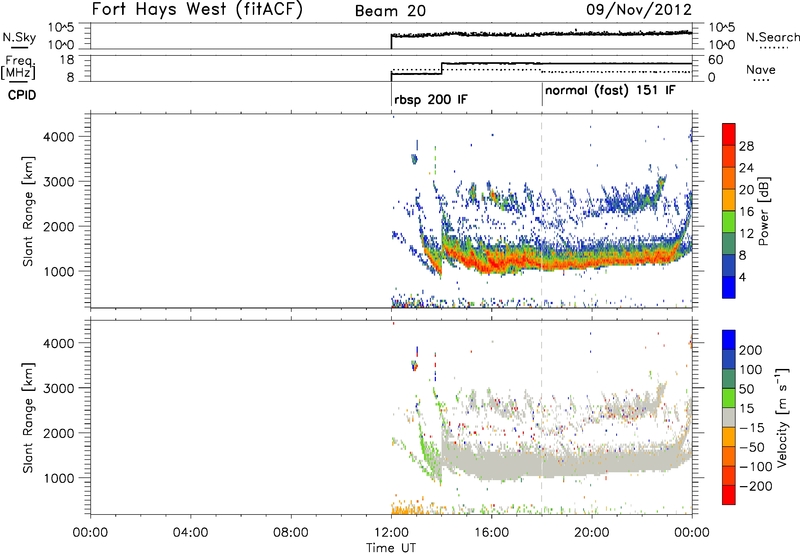Click the Velocity colorbar value '200'
Screen dimensions: 800x554
(751, 350)
